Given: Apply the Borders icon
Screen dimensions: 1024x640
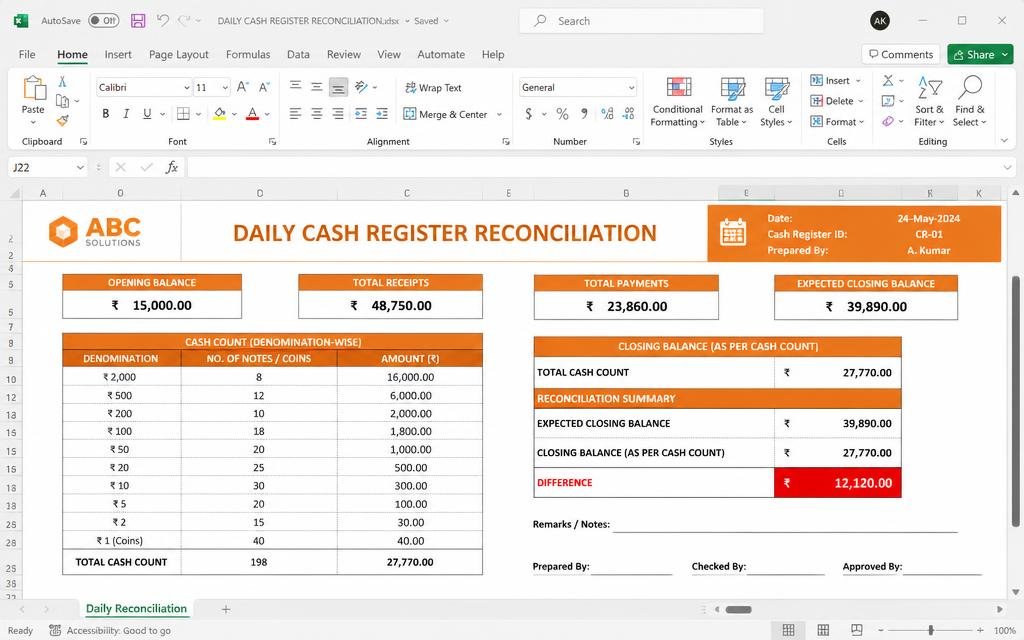Looking at the screenshot, I should (x=184, y=114).
